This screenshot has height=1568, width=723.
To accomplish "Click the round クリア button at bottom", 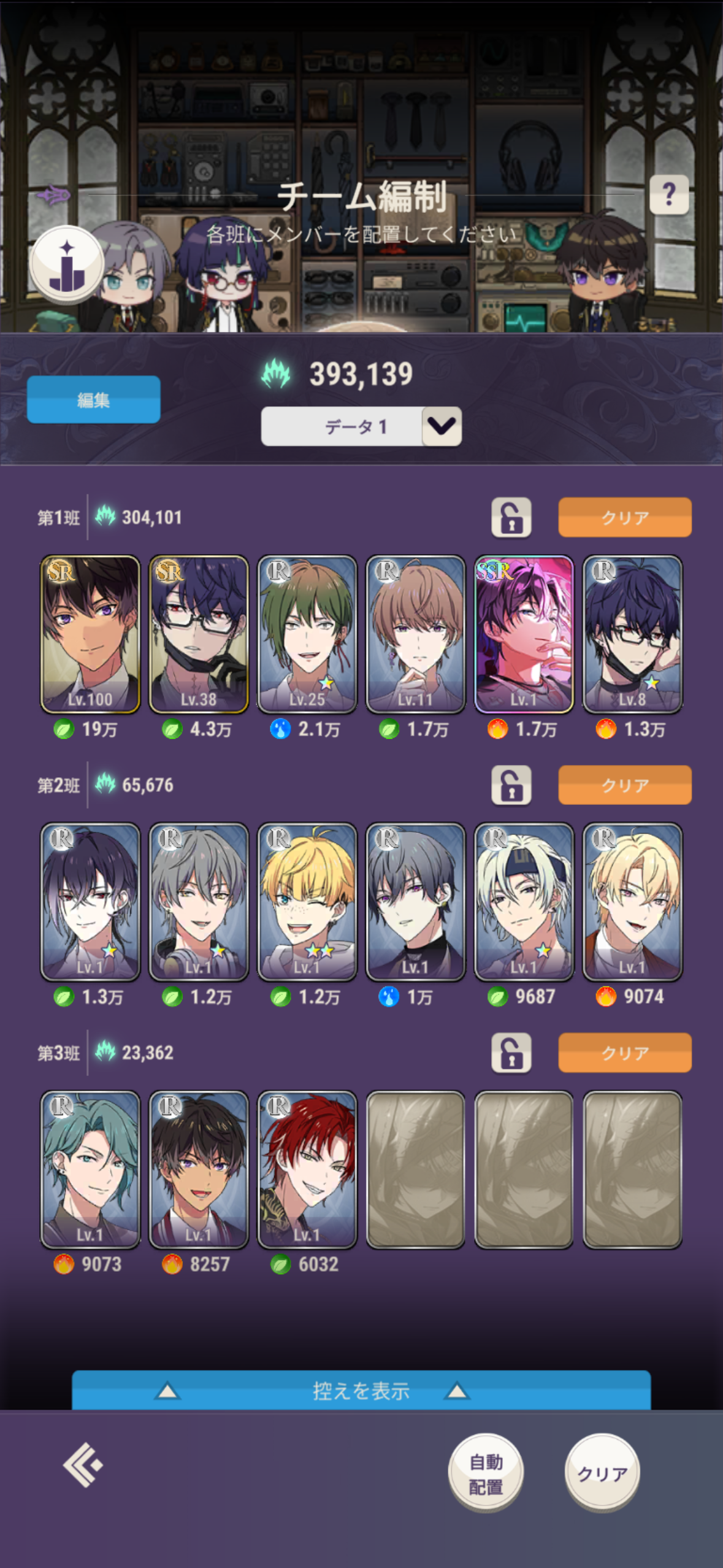I will [x=602, y=1473].
